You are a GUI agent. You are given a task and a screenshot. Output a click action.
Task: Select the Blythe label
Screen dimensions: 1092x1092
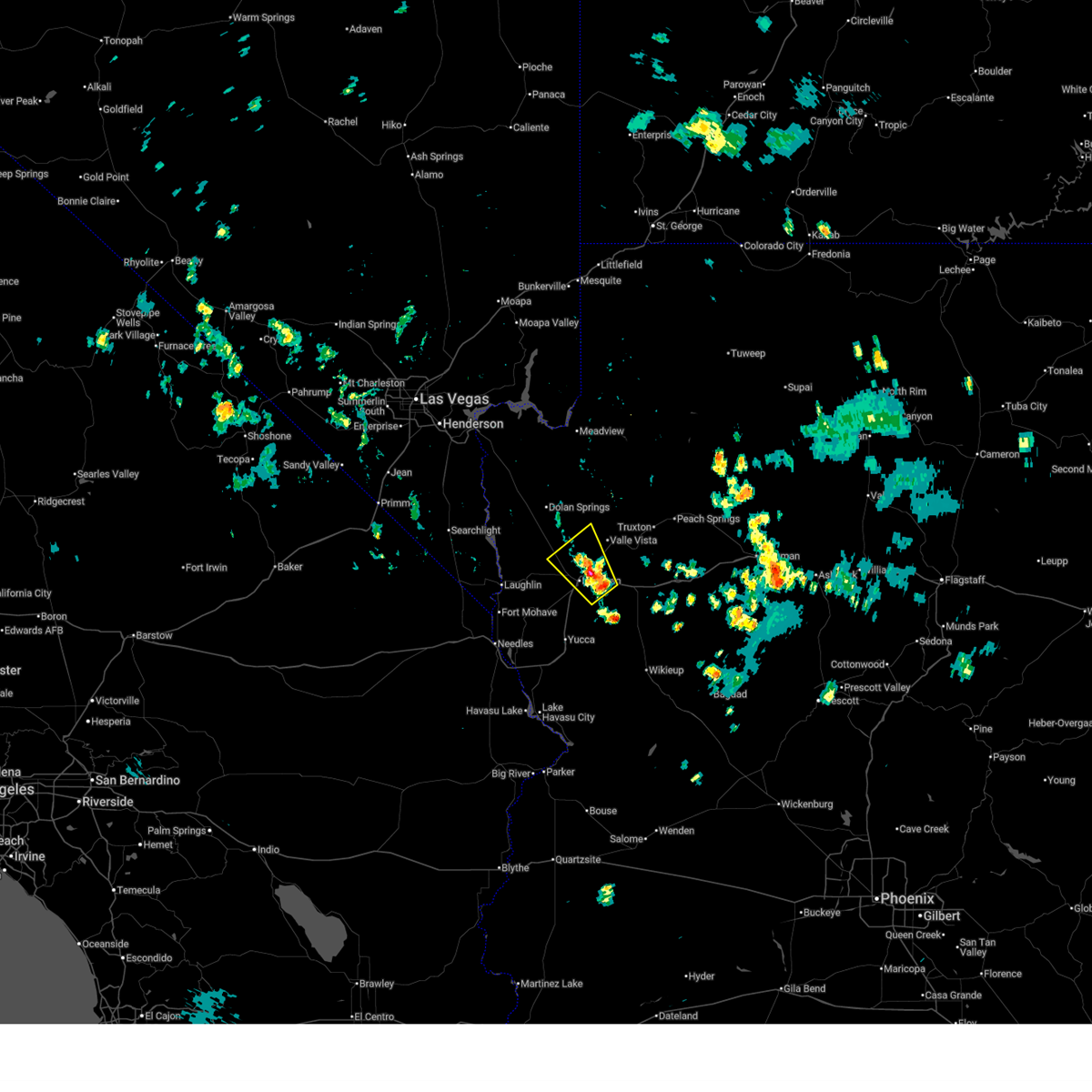pos(515,868)
